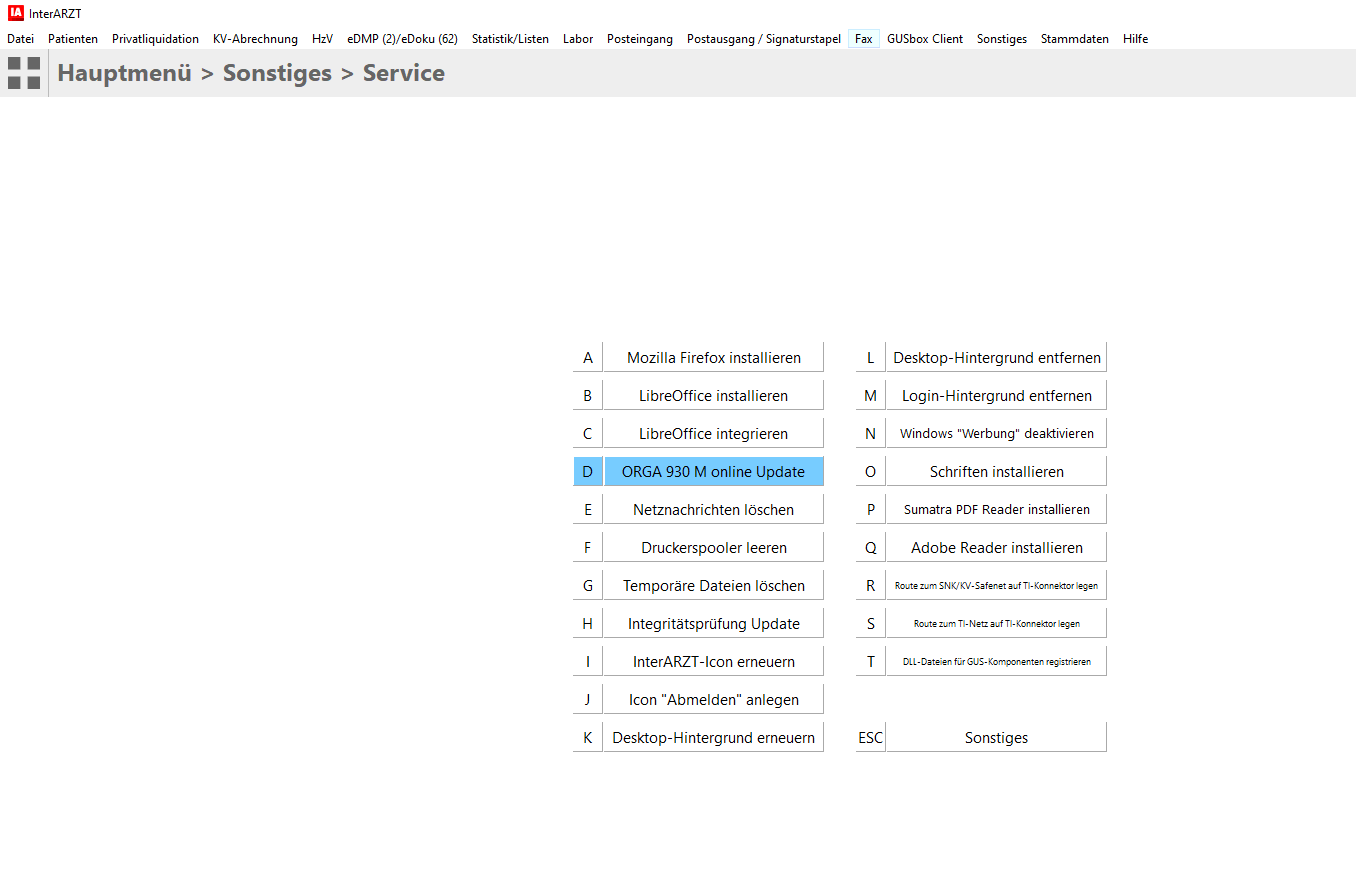Open the Privatliquidation menu
The height and width of the screenshot is (871, 1356).
pyautogui.click(x=155, y=39)
